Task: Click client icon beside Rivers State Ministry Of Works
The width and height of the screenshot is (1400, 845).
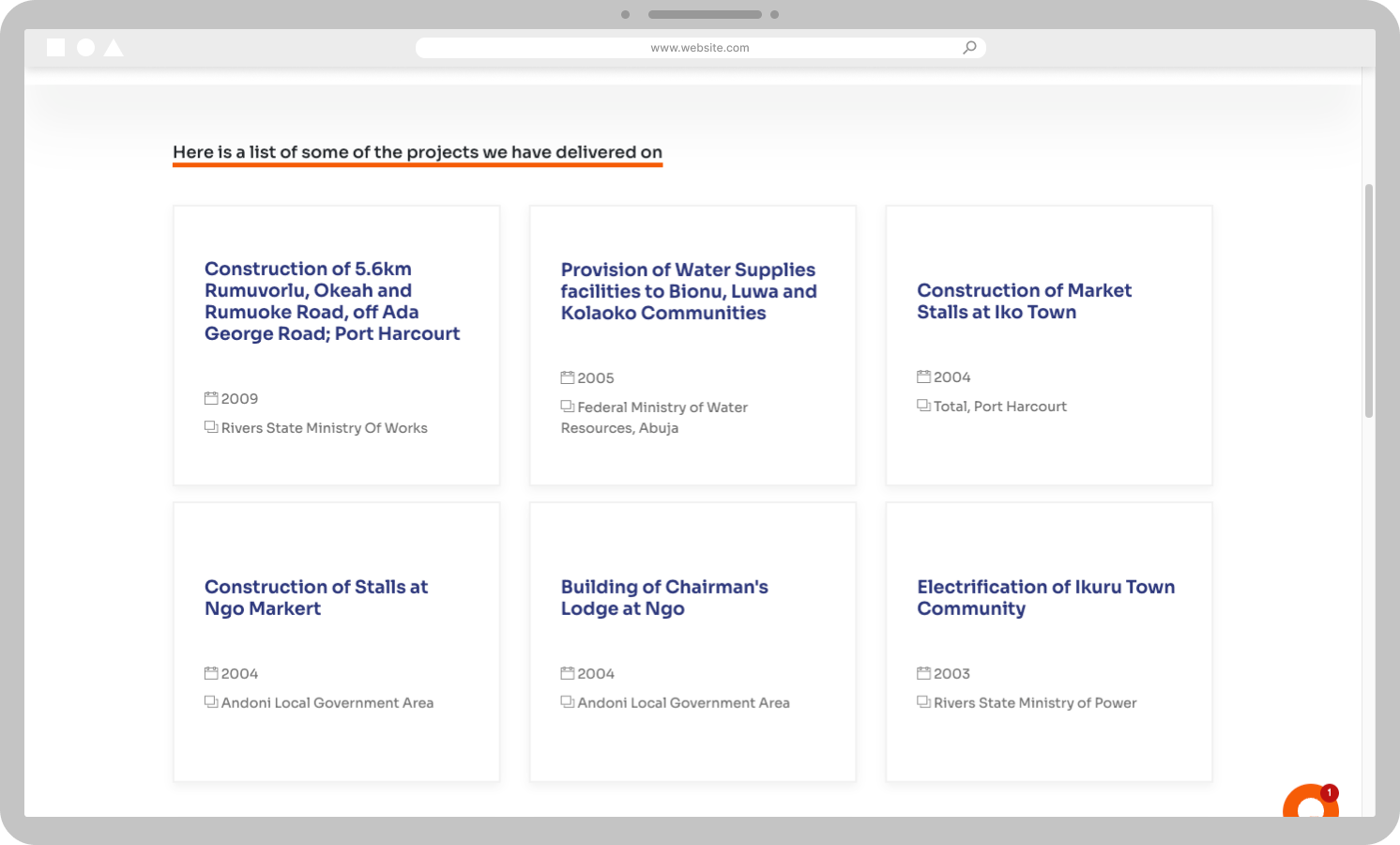Action: (x=211, y=427)
